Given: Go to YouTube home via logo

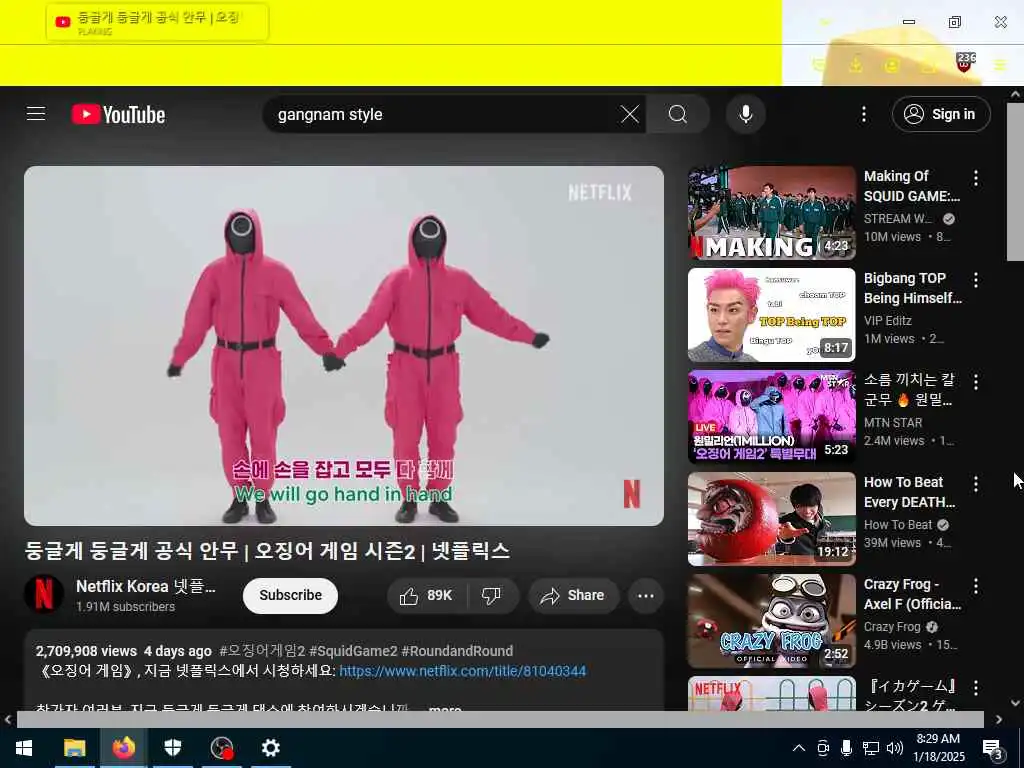Looking at the screenshot, I should pos(118,114).
